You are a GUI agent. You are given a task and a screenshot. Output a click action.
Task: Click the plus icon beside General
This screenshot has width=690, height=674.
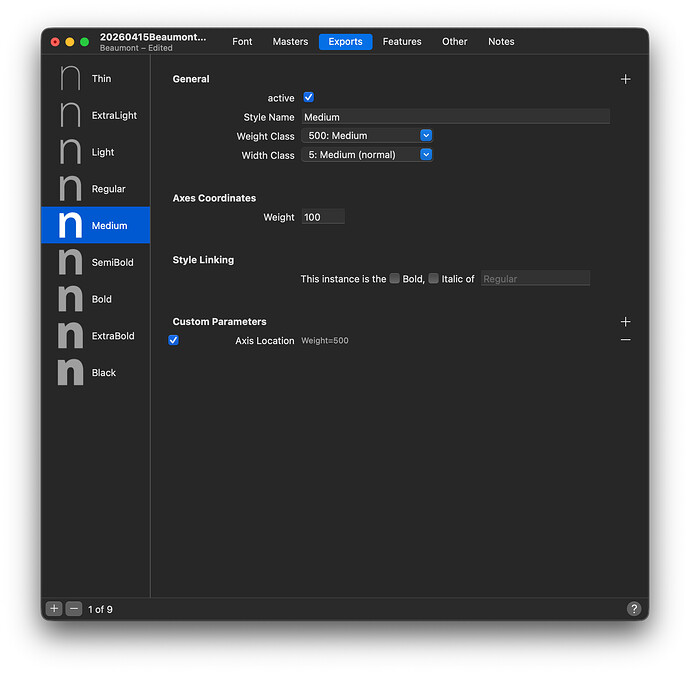click(x=625, y=79)
